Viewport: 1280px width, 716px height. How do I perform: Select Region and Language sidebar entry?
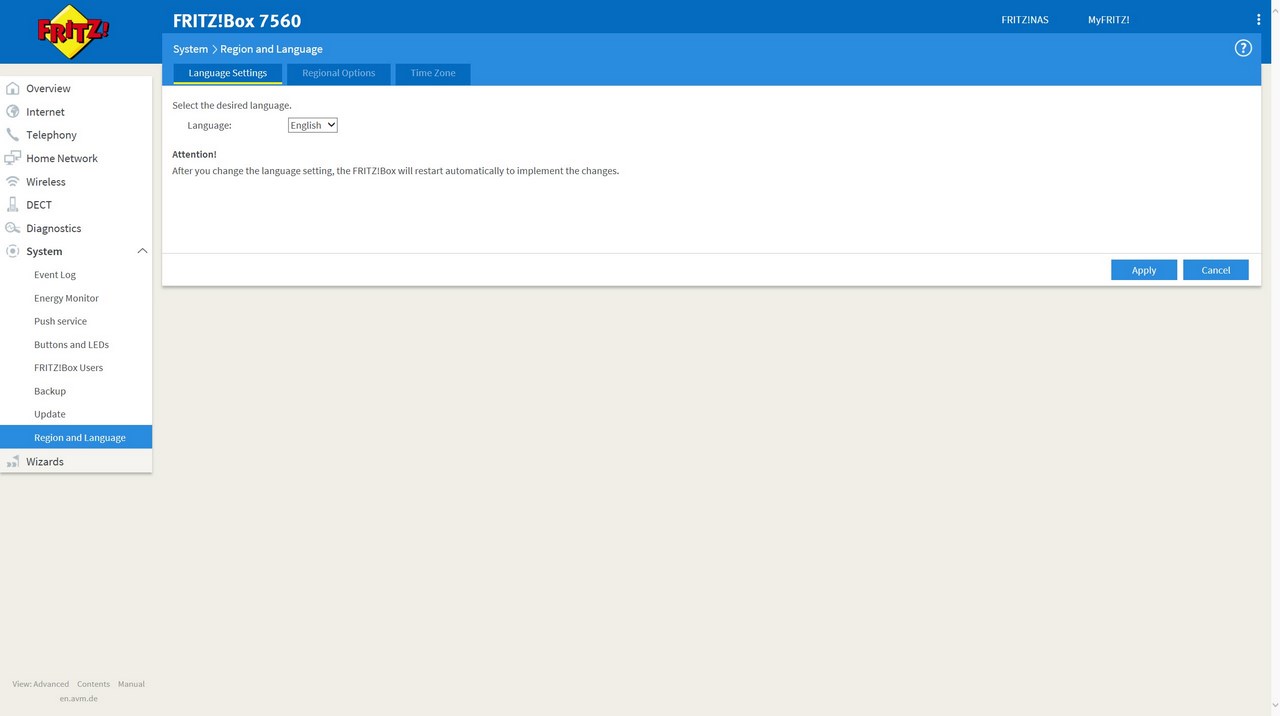click(x=76, y=437)
